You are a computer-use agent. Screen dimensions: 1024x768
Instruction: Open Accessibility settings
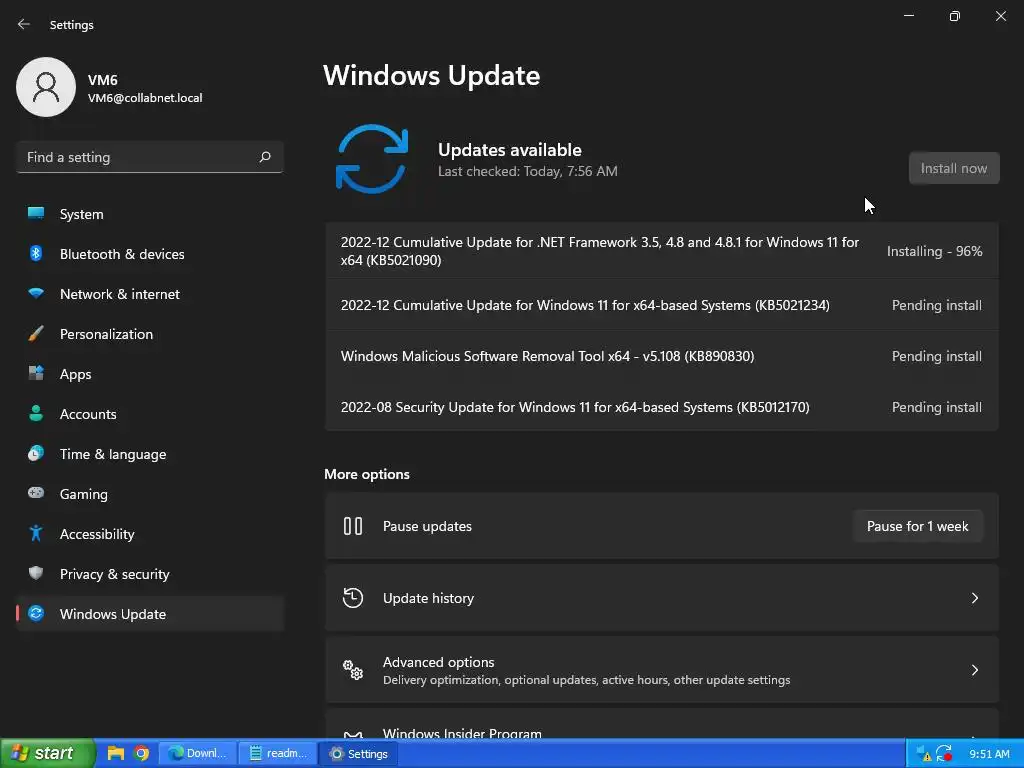click(x=150, y=534)
